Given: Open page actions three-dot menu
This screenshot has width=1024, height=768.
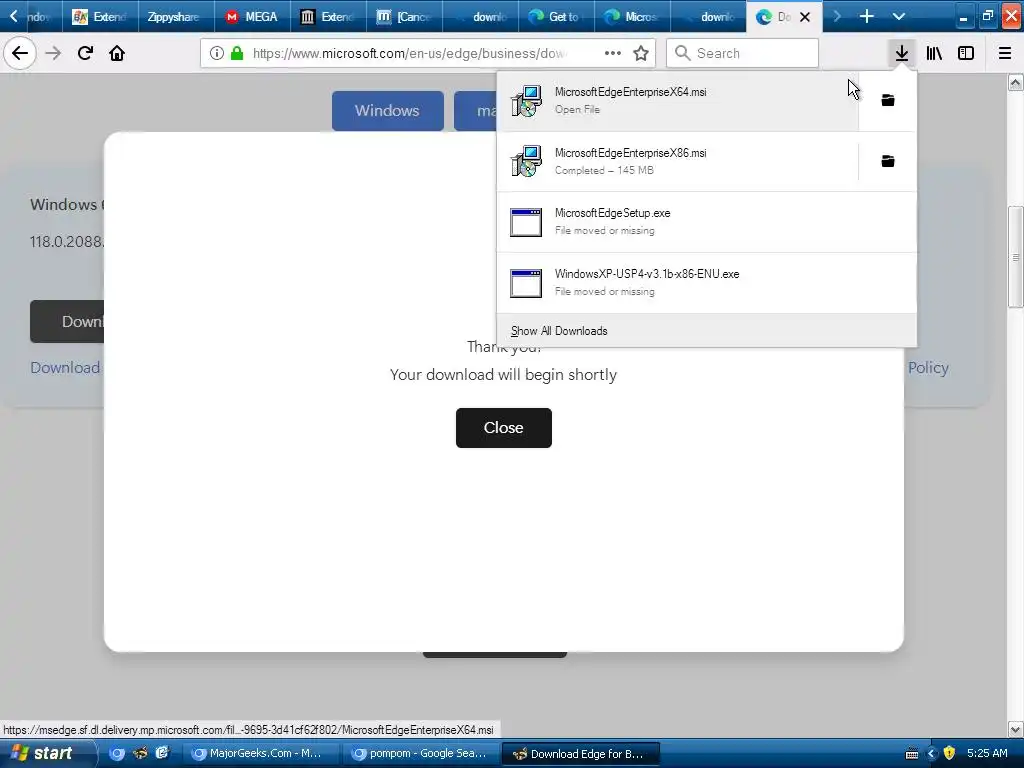Looking at the screenshot, I should click(613, 53).
